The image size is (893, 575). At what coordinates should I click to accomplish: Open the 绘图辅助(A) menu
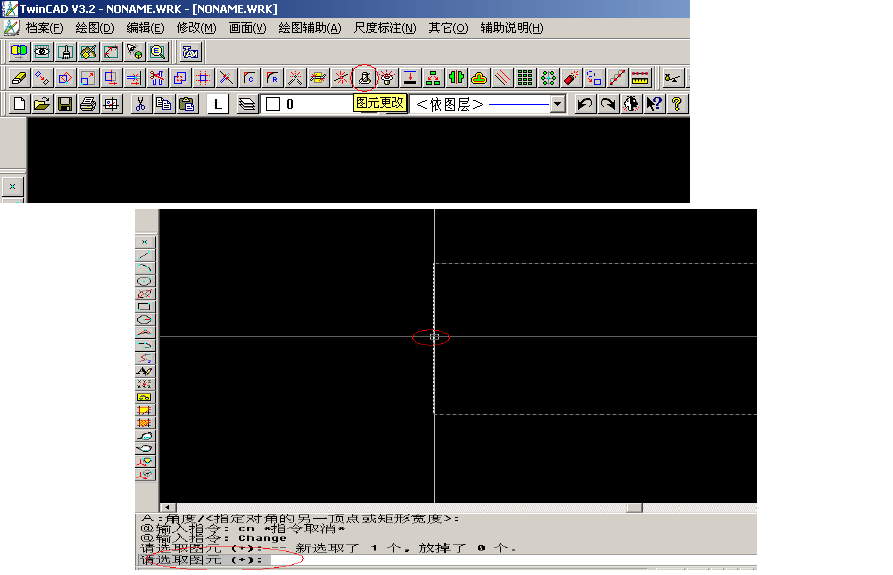pyautogui.click(x=310, y=28)
